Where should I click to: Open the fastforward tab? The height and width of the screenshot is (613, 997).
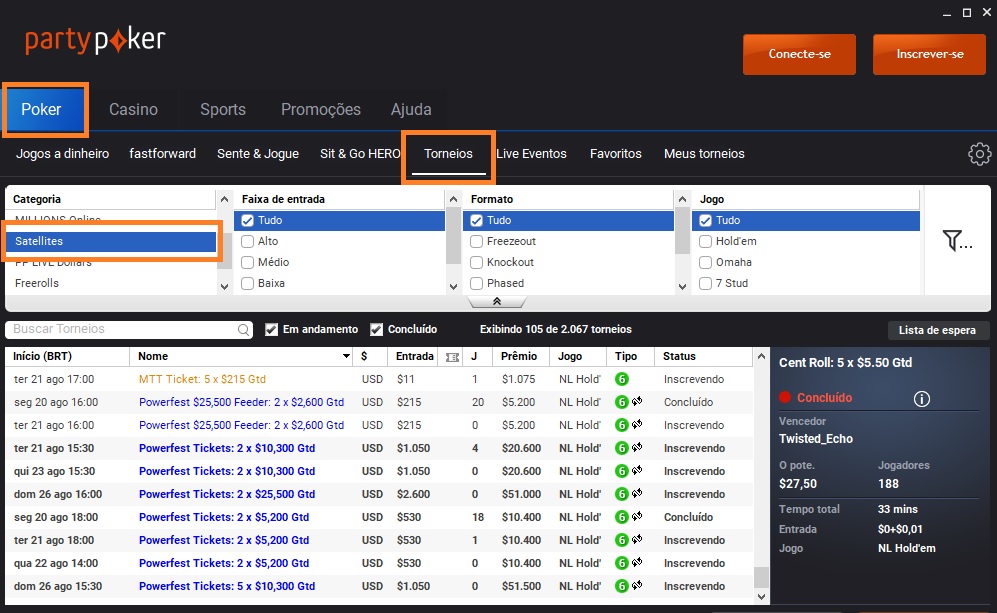162,154
